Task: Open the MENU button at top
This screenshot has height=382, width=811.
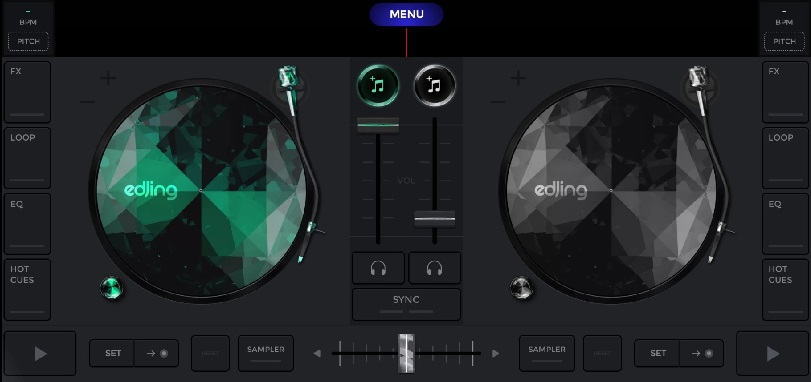Action: [x=406, y=14]
